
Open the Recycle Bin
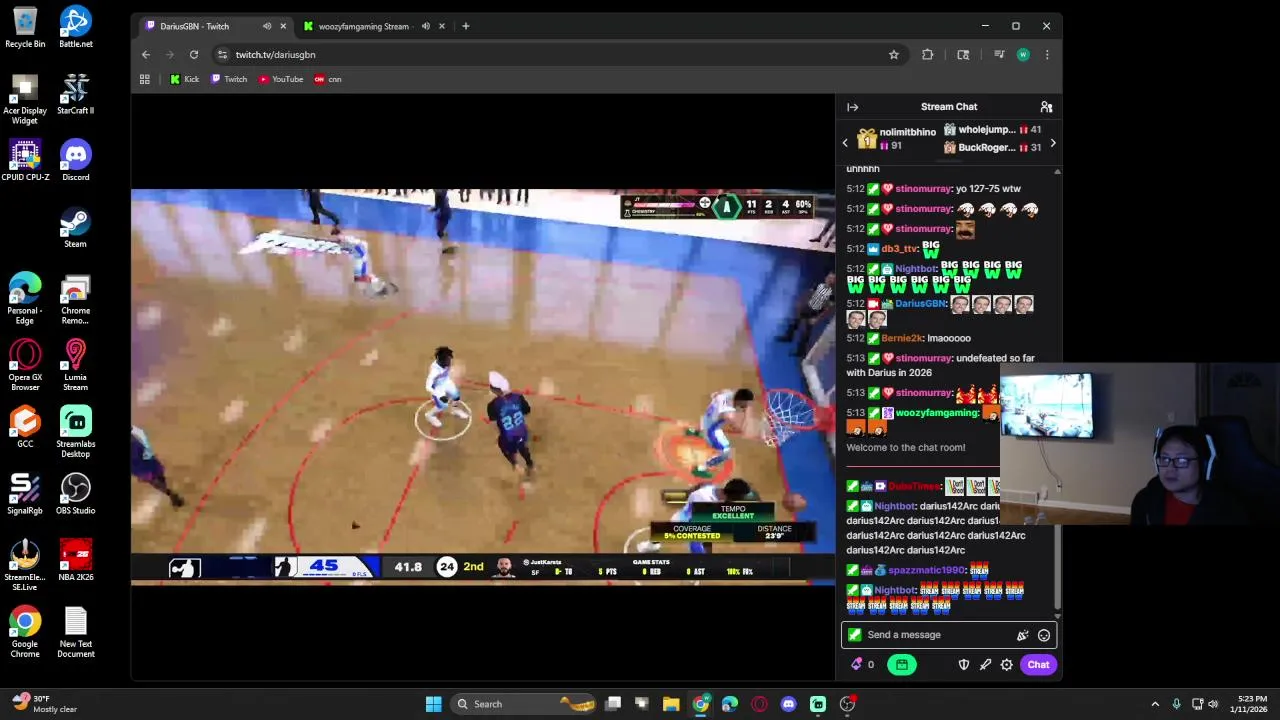[x=25, y=28]
